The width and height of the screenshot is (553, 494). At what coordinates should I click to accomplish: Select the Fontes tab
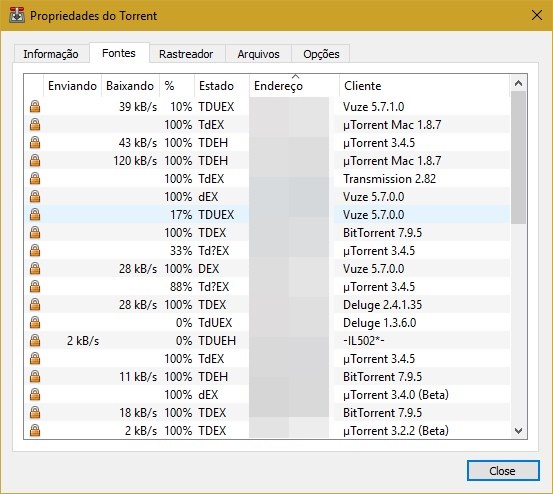tap(119, 53)
